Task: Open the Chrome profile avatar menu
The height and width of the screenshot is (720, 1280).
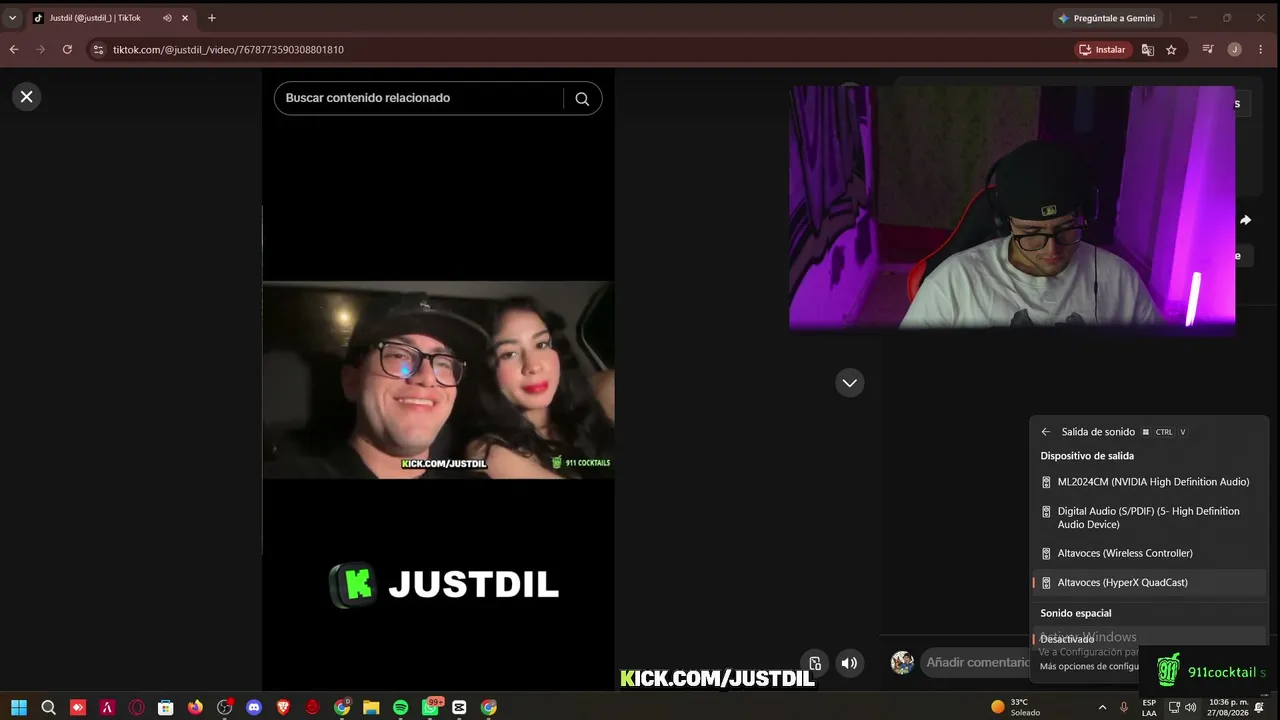Action: point(1235,50)
